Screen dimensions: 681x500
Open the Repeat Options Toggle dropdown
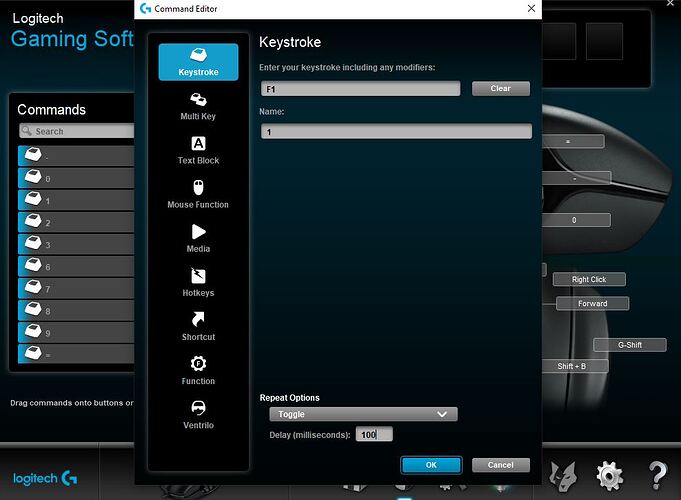(363, 414)
